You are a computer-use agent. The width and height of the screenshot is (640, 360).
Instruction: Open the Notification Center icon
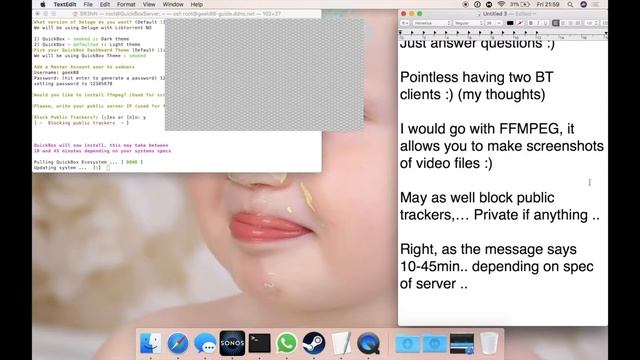596,4
